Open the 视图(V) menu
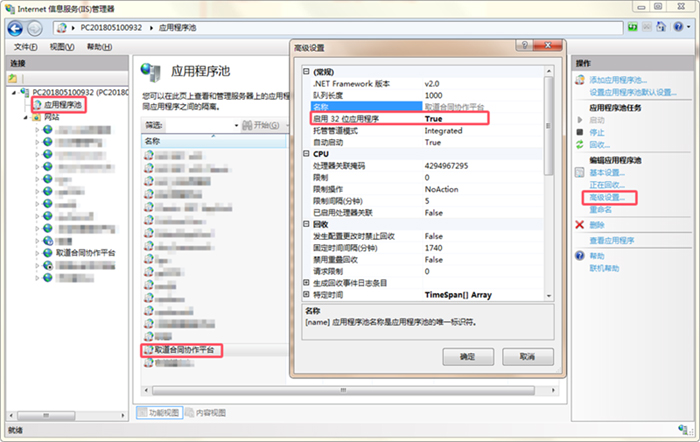Viewport: 700px width, 442px height. [62, 47]
